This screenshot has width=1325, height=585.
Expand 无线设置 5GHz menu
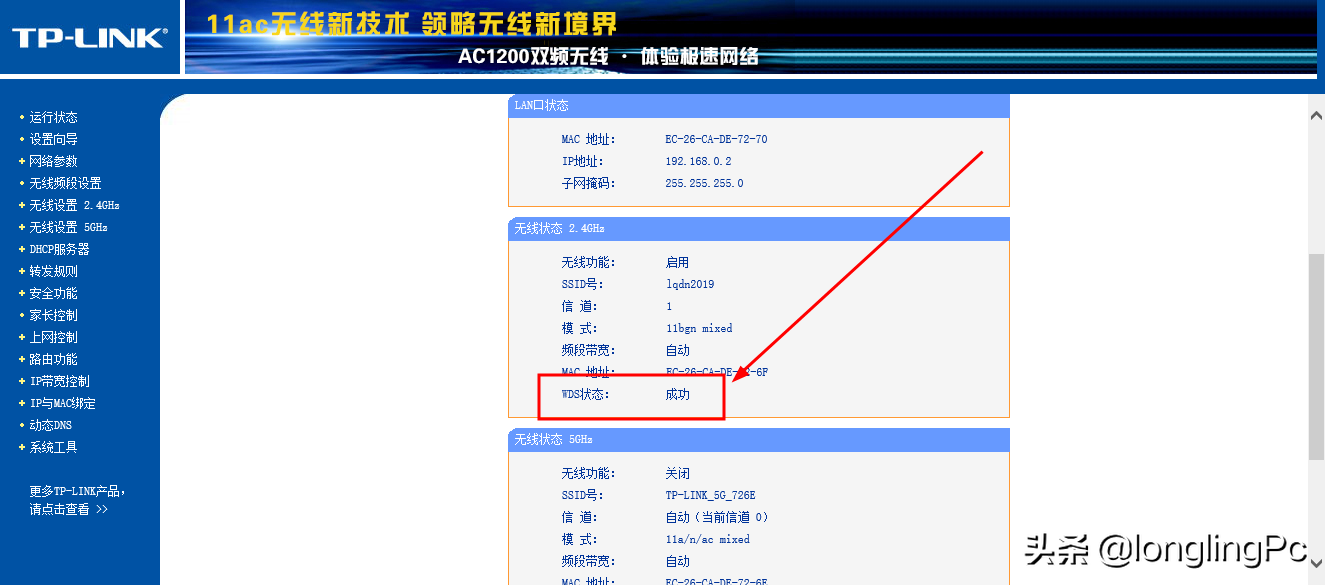point(68,227)
